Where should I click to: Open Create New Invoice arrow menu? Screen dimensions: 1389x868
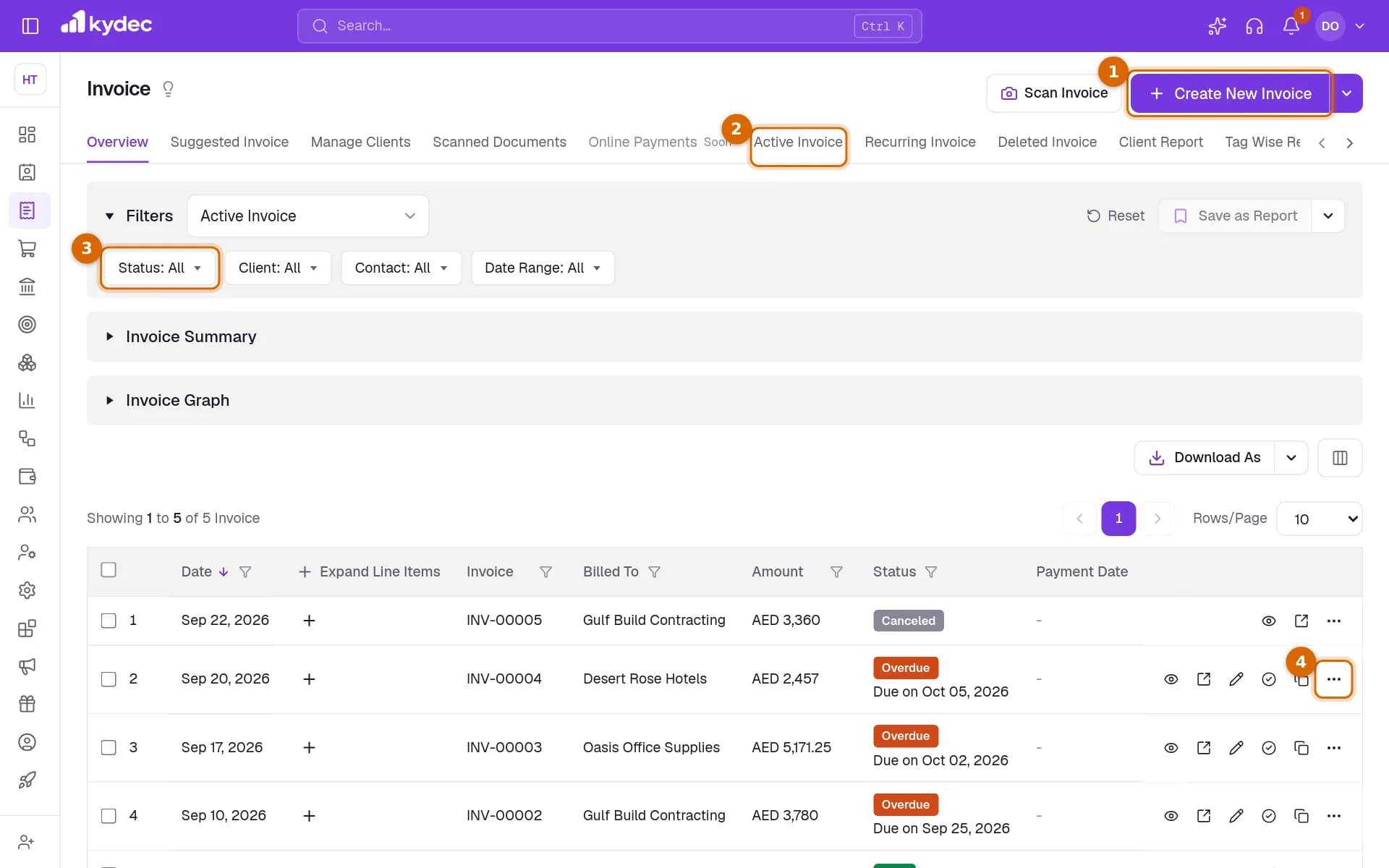tap(1346, 93)
